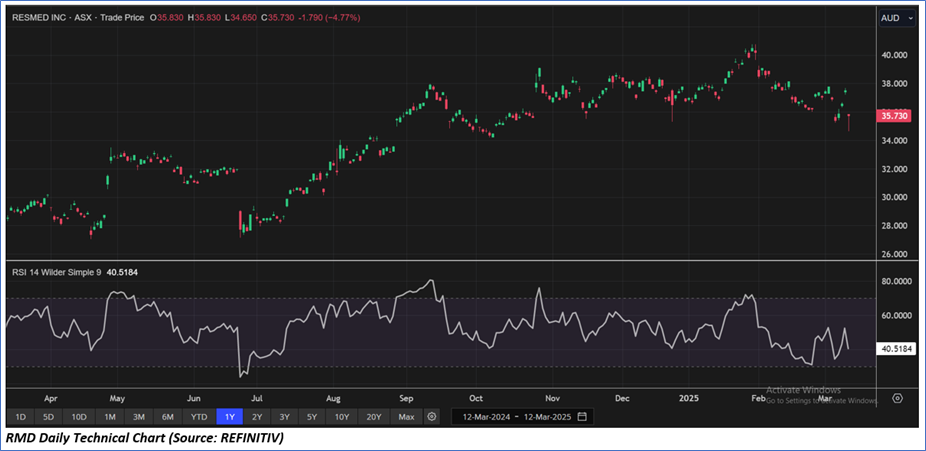926x451 pixels.
Task: Open the calendar icon in date range
Action: coord(582,416)
